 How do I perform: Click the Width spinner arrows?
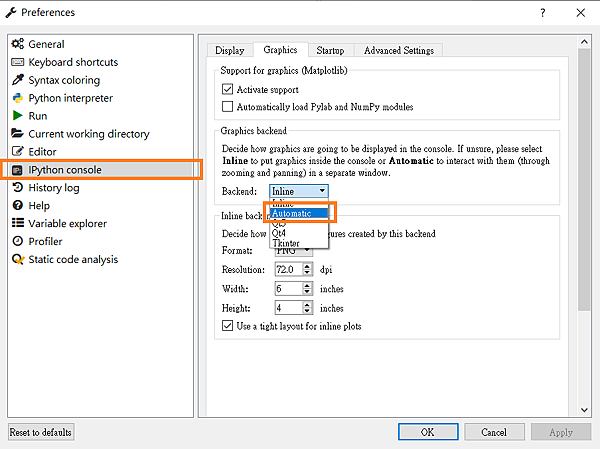tap(307, 288)
